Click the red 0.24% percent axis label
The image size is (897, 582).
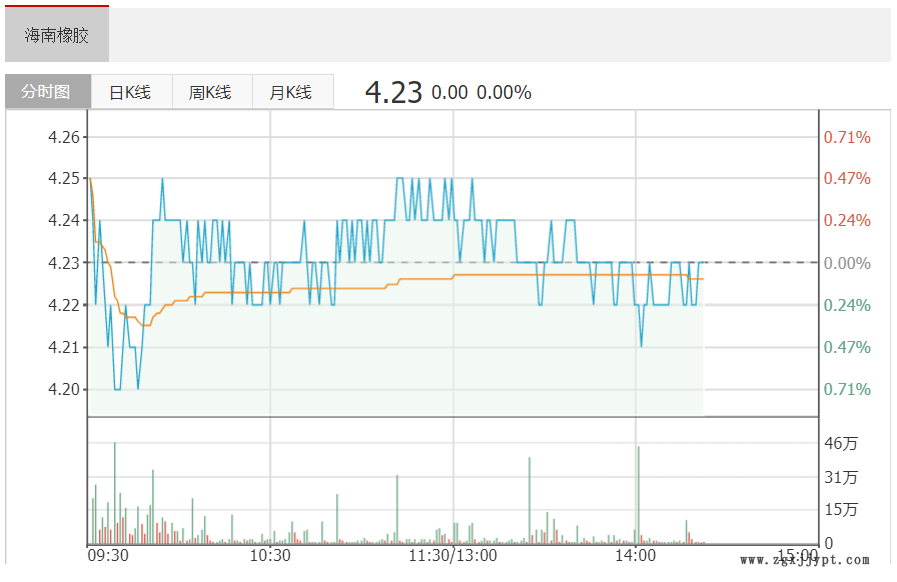coord(847,220)
